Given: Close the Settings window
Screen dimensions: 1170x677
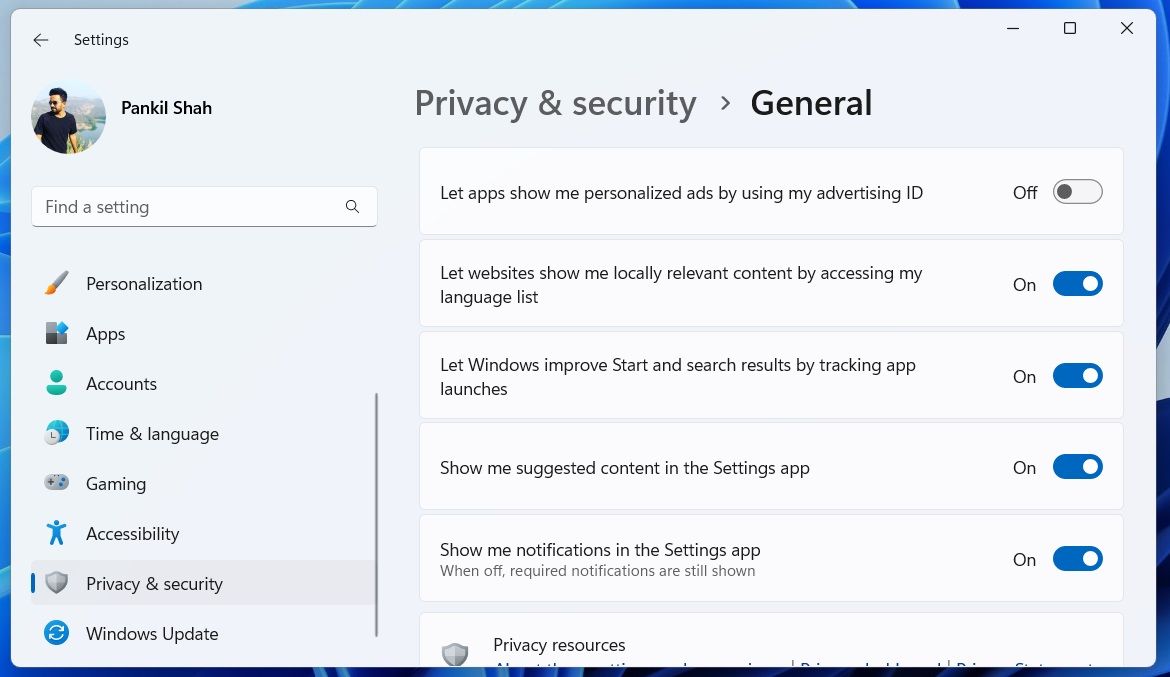Looking at the screenshot, I should [1127, 28].
